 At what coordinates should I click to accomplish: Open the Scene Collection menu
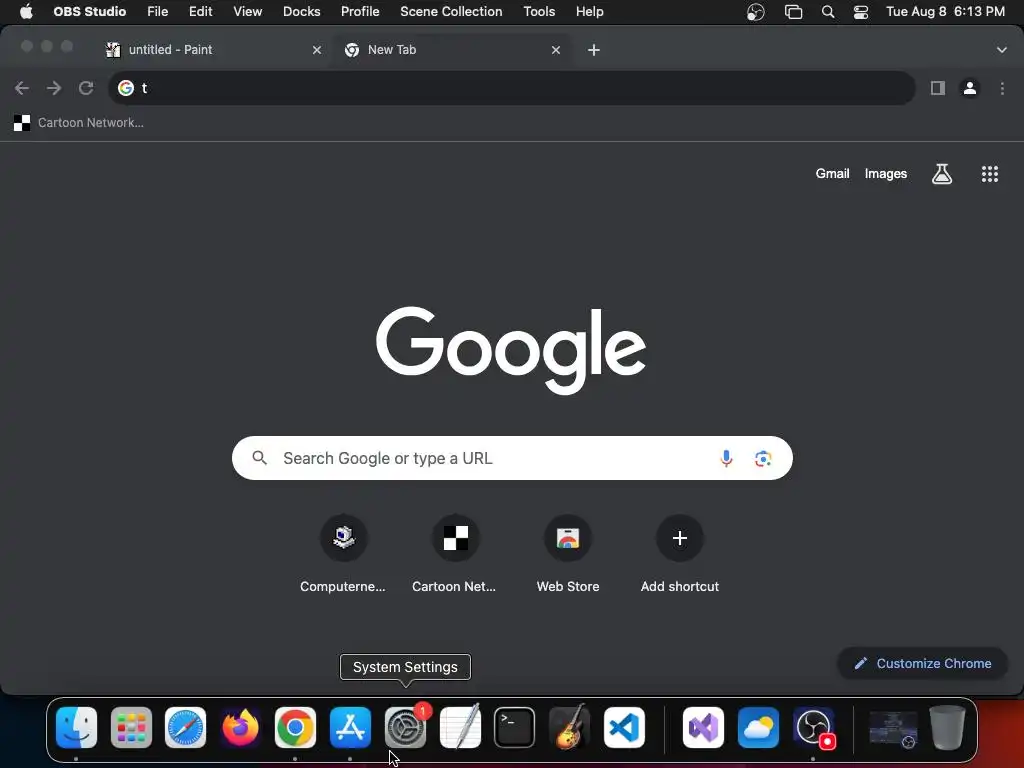[451, 12]
